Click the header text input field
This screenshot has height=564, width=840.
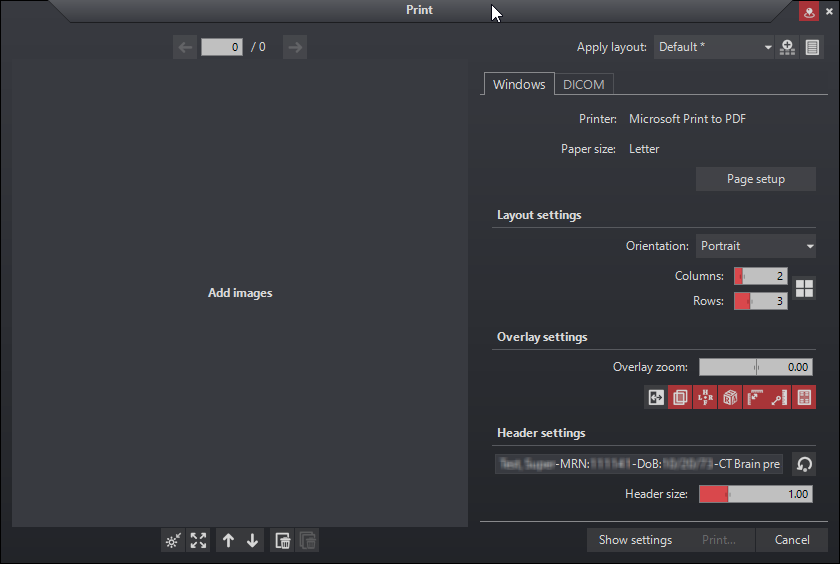639,465
